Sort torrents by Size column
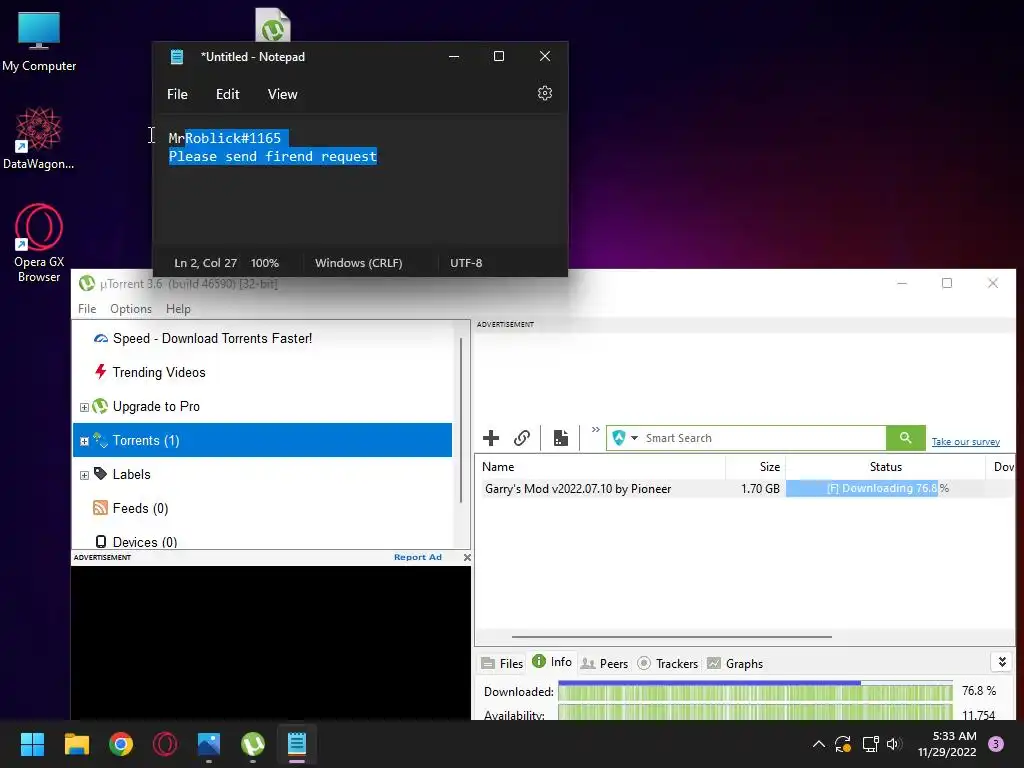This screenshot has height=768, width=1024. (x=756, y=467)
